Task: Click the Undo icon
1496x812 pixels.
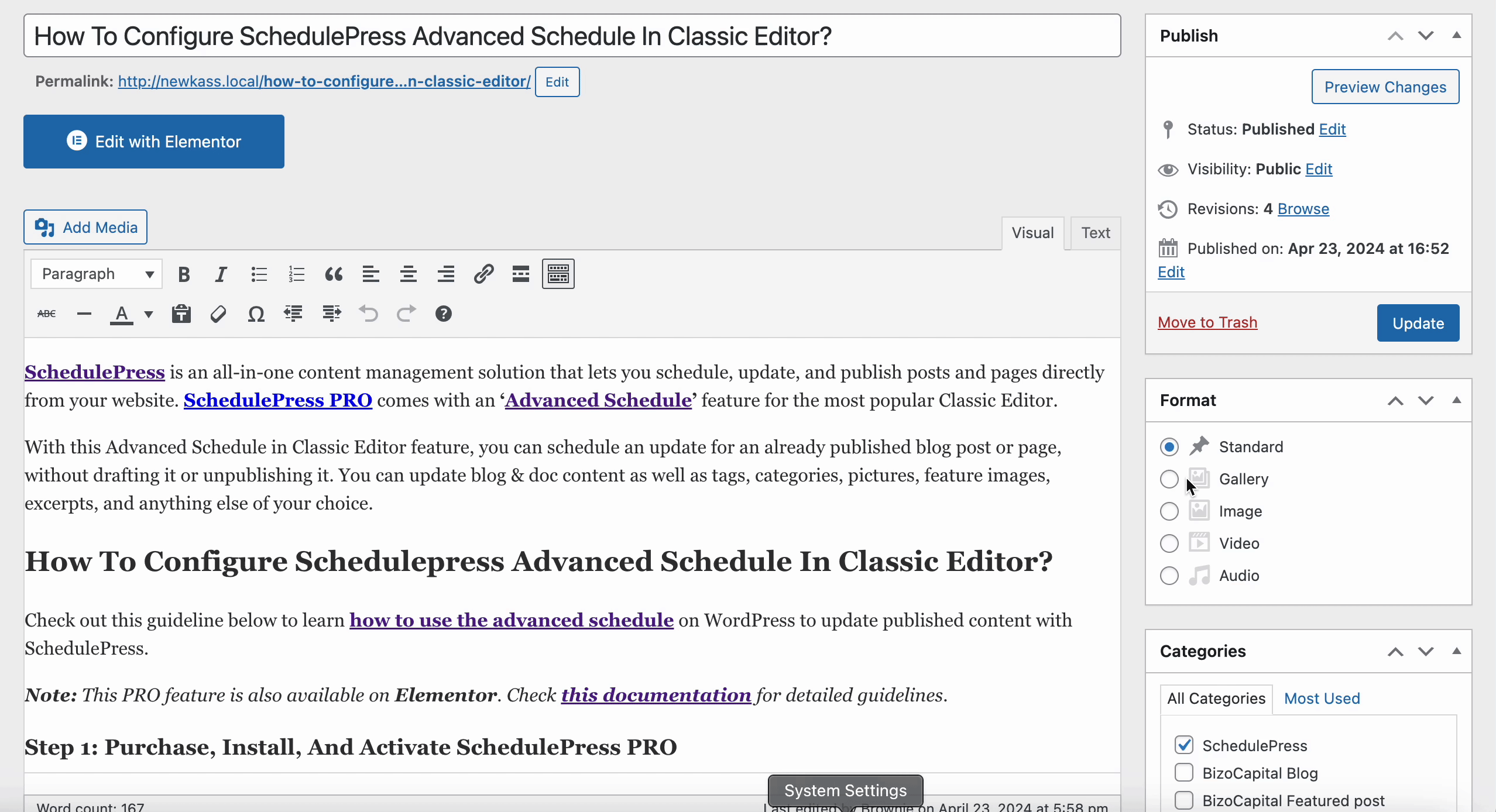Action: (x=369, y=313)
